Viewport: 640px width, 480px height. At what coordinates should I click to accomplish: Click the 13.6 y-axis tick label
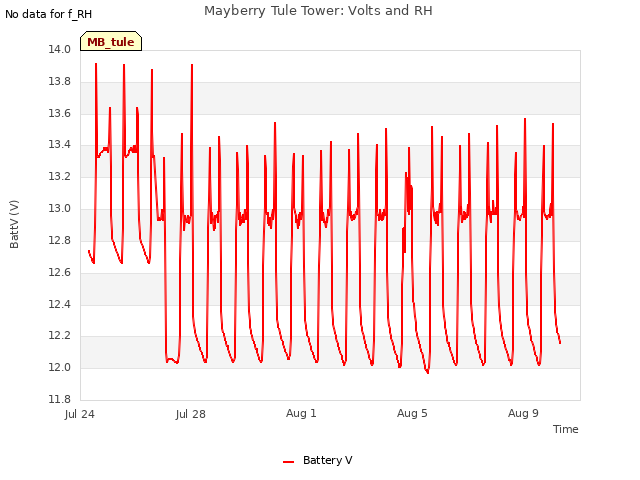(60, 113)
